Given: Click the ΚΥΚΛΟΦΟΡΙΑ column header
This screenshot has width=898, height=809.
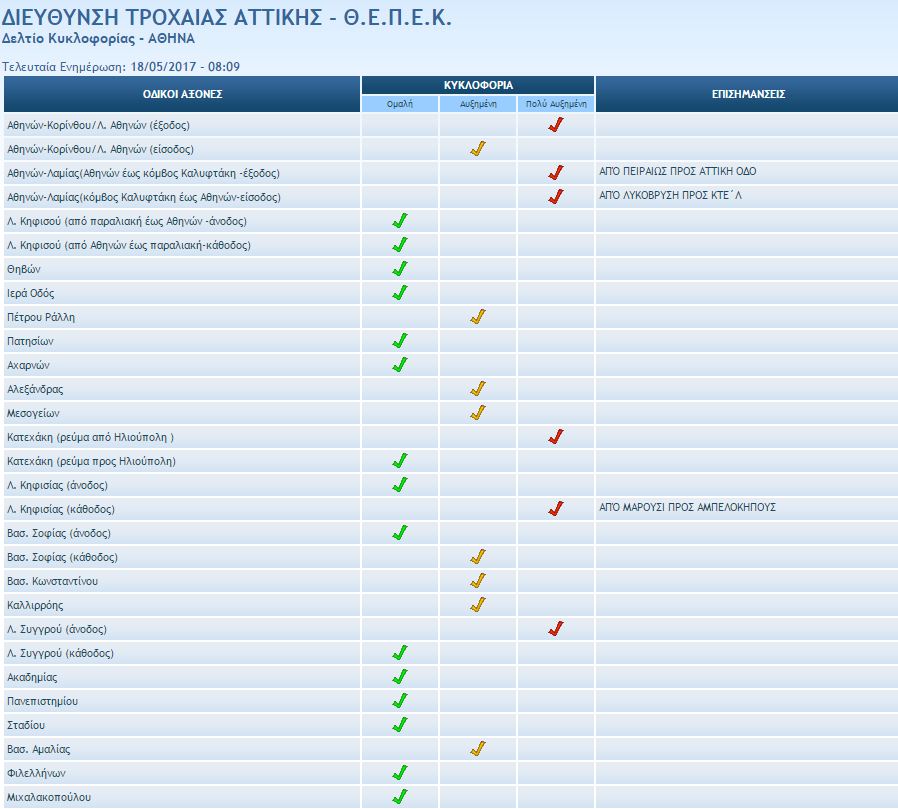Looking at the screenshot, I should [x=478, y=85].
